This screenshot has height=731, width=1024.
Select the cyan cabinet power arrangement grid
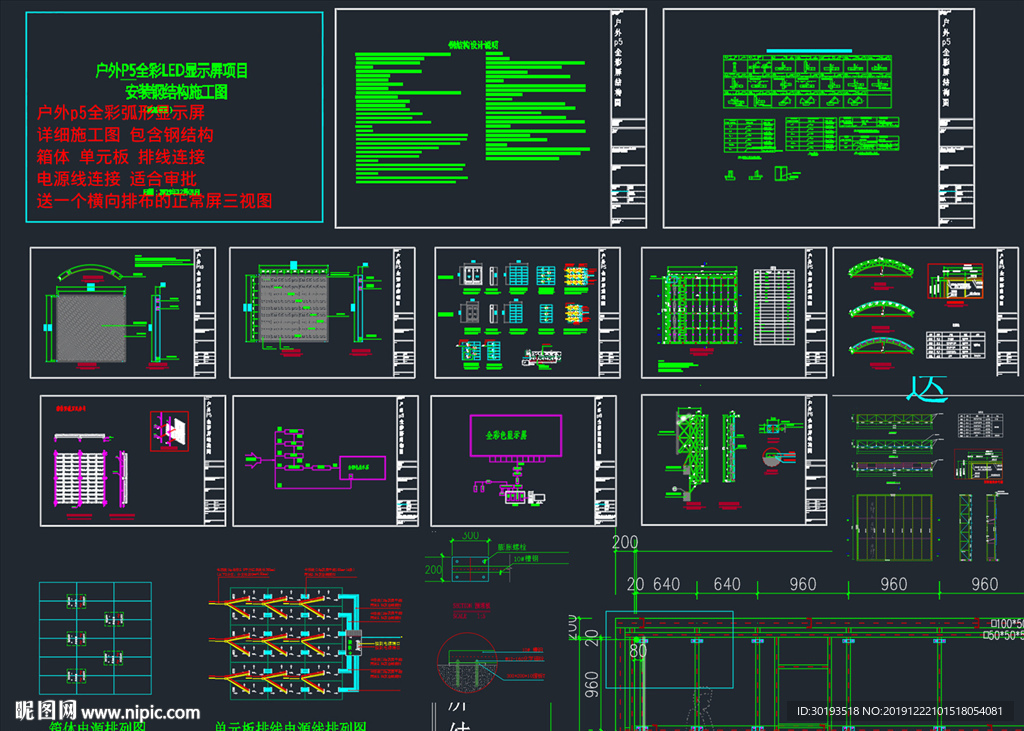coord(95,638)
